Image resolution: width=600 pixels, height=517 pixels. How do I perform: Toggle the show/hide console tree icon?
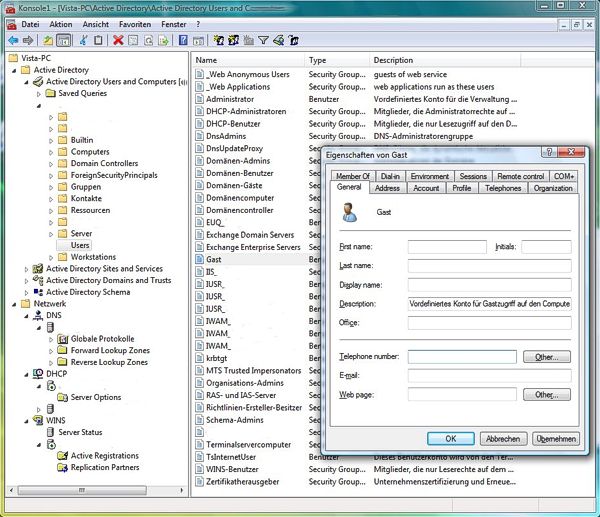(64, 40)
